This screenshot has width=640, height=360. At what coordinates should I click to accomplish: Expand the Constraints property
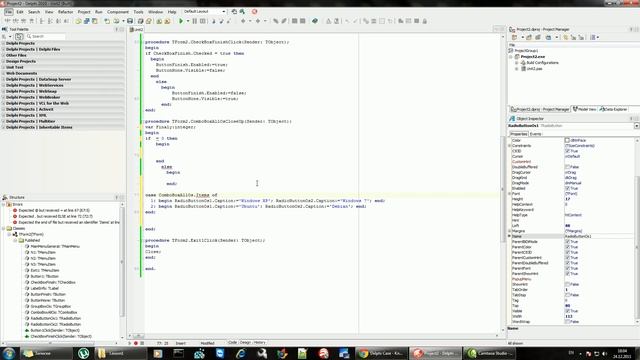tap(509, 146)
